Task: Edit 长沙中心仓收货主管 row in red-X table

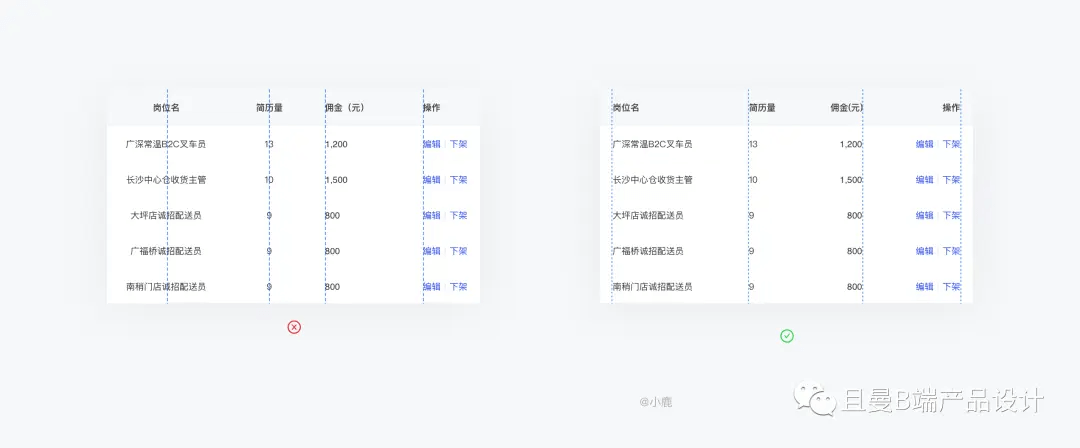Action: point(432,180)
